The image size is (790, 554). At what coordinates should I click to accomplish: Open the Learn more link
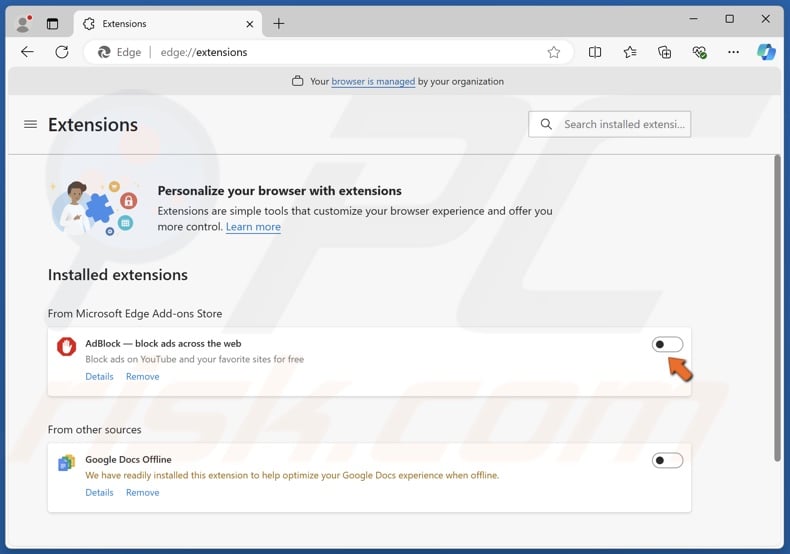[253, 227]
